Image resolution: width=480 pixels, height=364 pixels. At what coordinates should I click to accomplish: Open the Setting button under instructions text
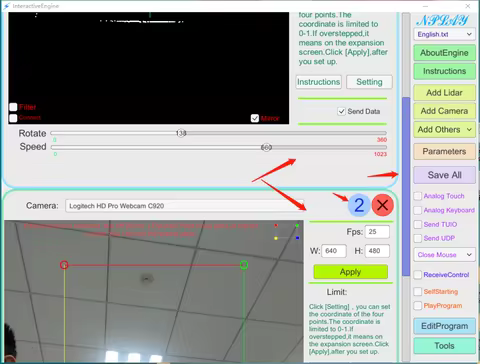click(x=369, y=82)
